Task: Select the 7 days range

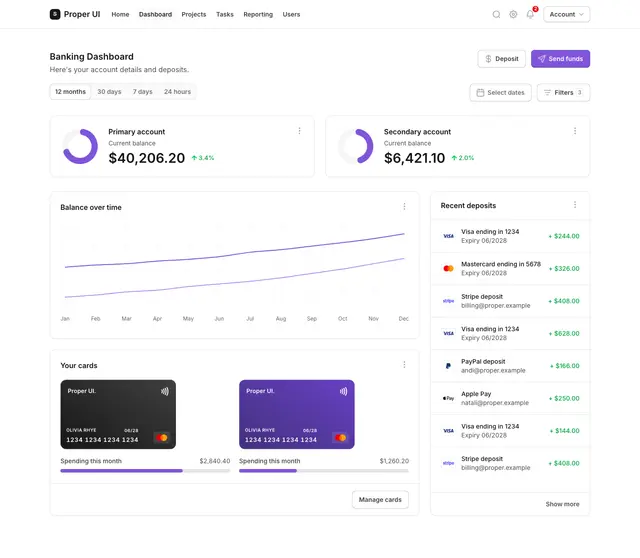Action: (x=142, y=91)
